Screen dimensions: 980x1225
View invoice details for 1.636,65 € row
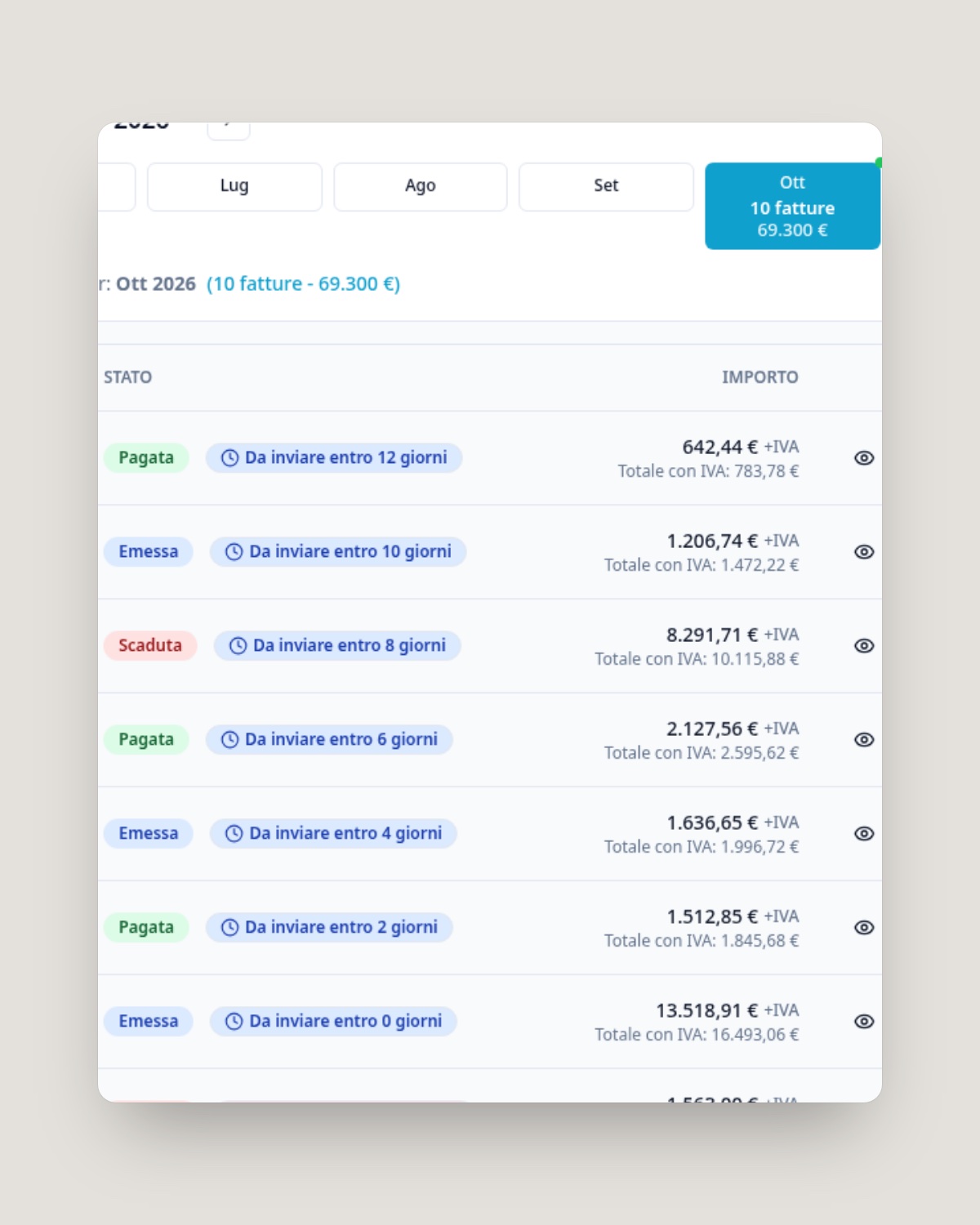(x=864, y=834)
